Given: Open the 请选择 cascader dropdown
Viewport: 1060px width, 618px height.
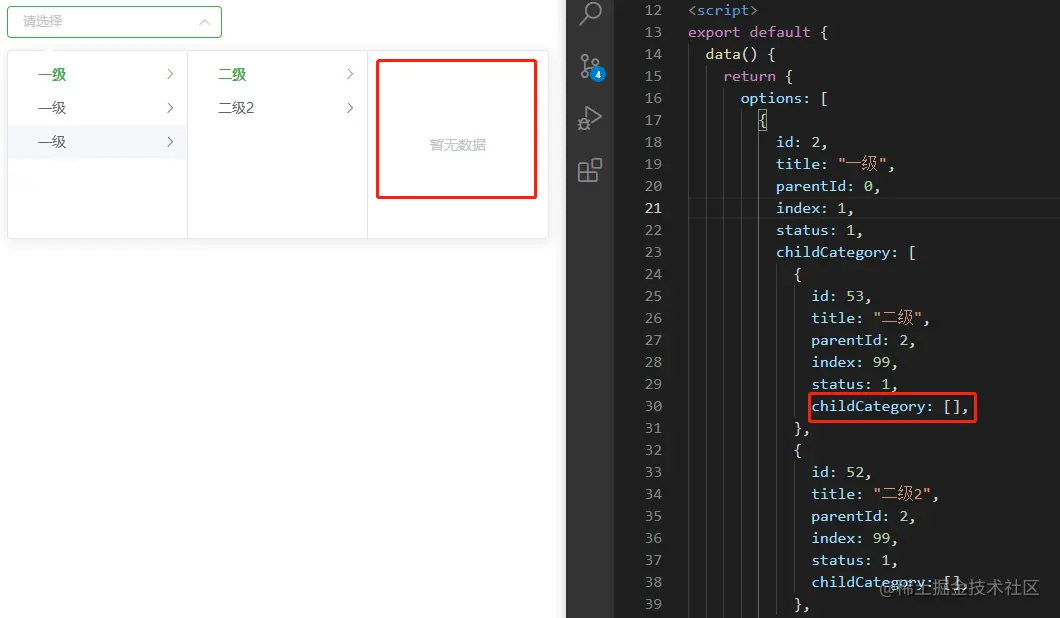Looking at the screenshot, I should [114, 22].
